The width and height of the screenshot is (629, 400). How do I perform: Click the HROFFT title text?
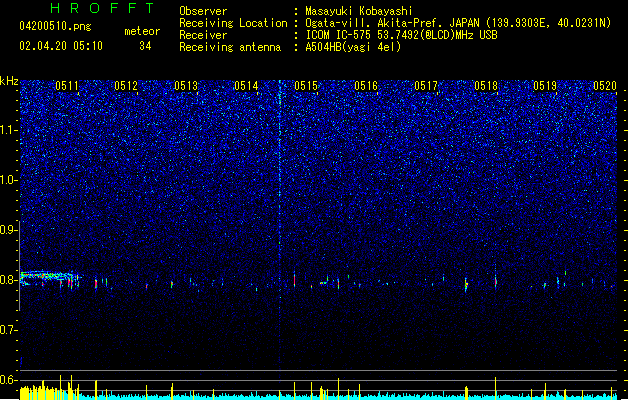(x=102, y=8)
